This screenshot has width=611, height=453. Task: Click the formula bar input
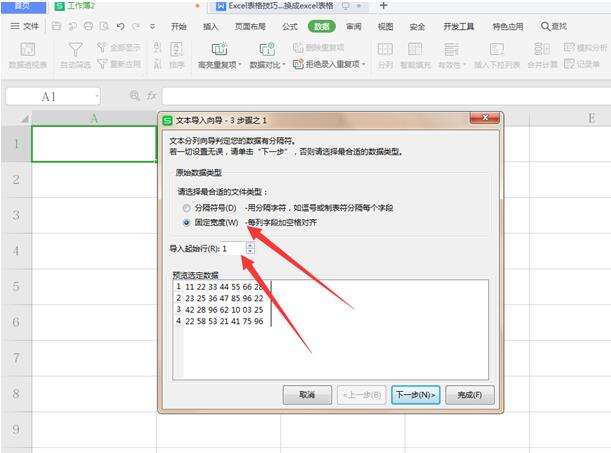pyautogui.click(x=386, y=96)
